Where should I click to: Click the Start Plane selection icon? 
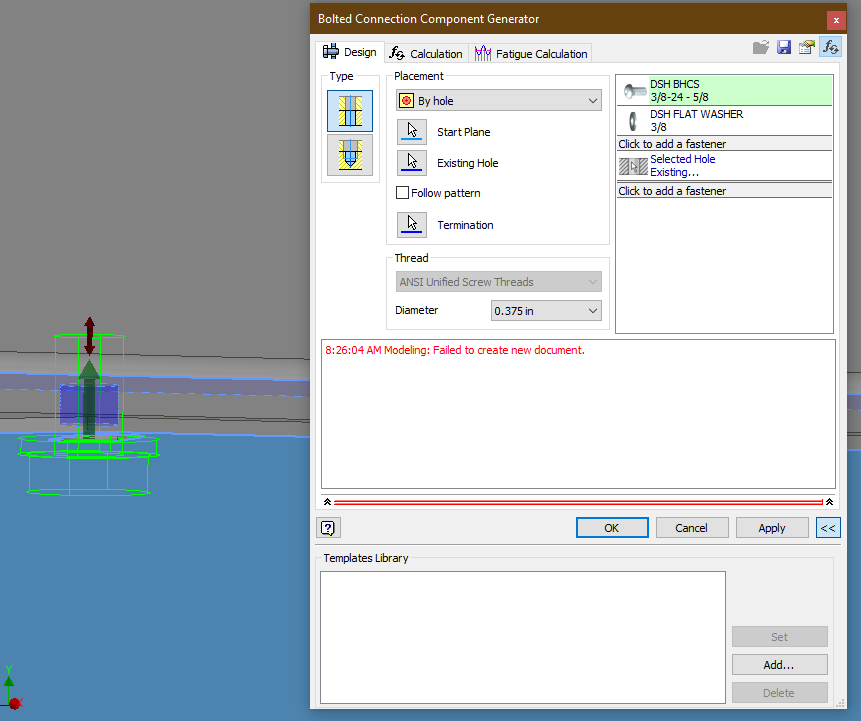411,131
